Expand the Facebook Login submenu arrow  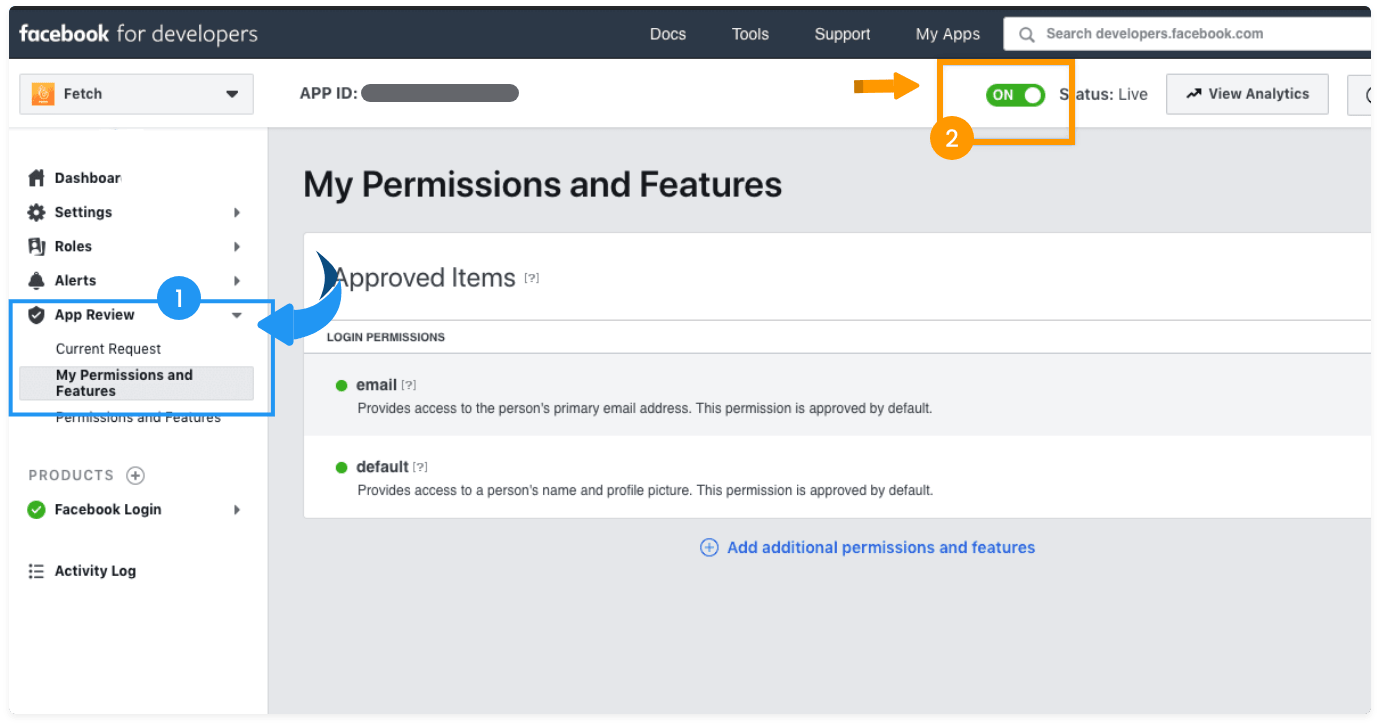tap(237, 510)
